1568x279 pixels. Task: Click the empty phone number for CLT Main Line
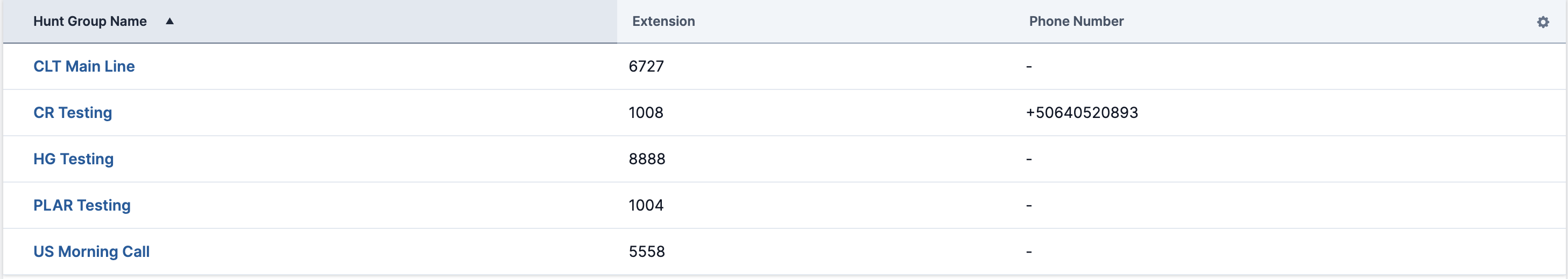tap(1029, 66)
